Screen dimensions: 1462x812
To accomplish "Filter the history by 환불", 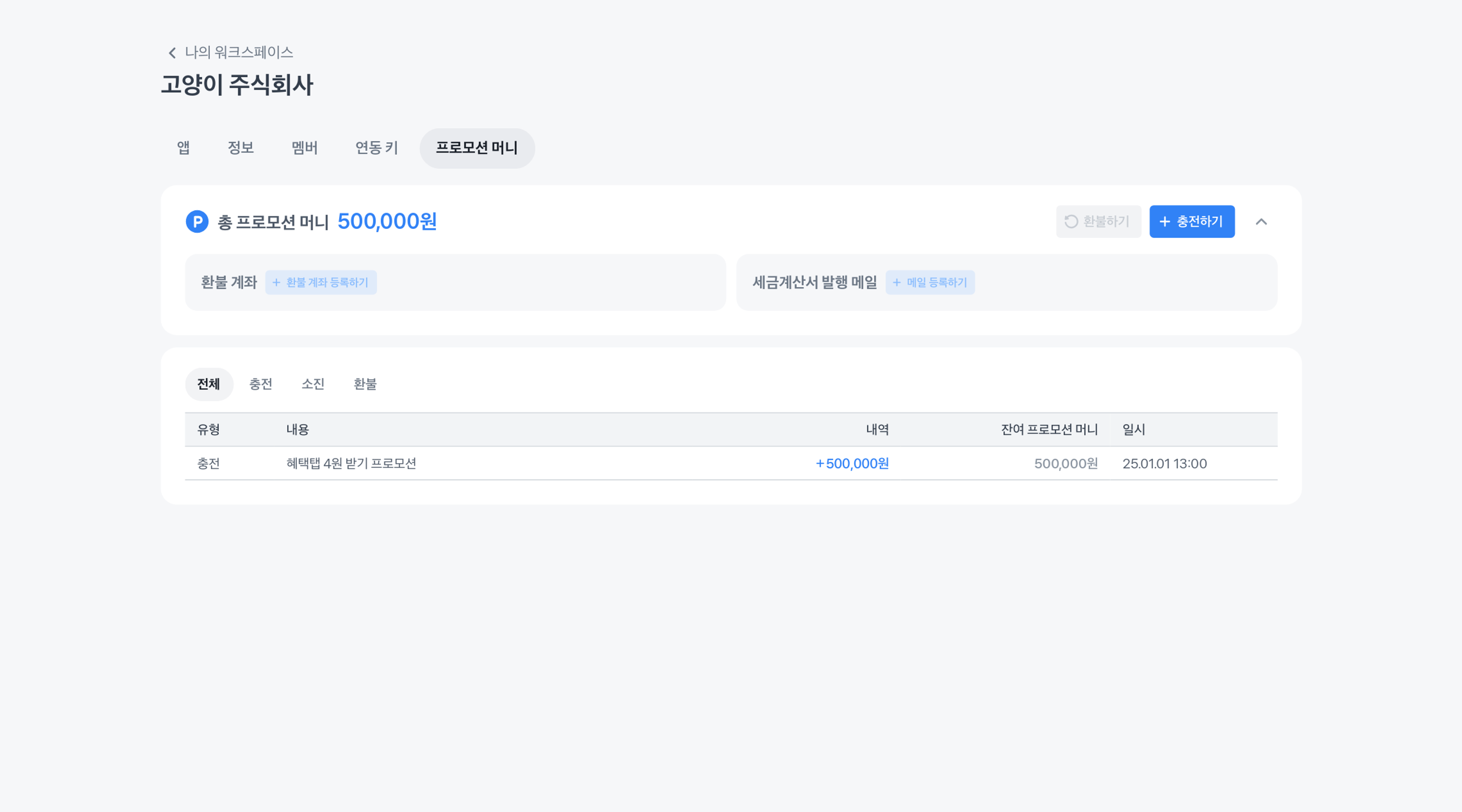I will click(x=365, y=384).
